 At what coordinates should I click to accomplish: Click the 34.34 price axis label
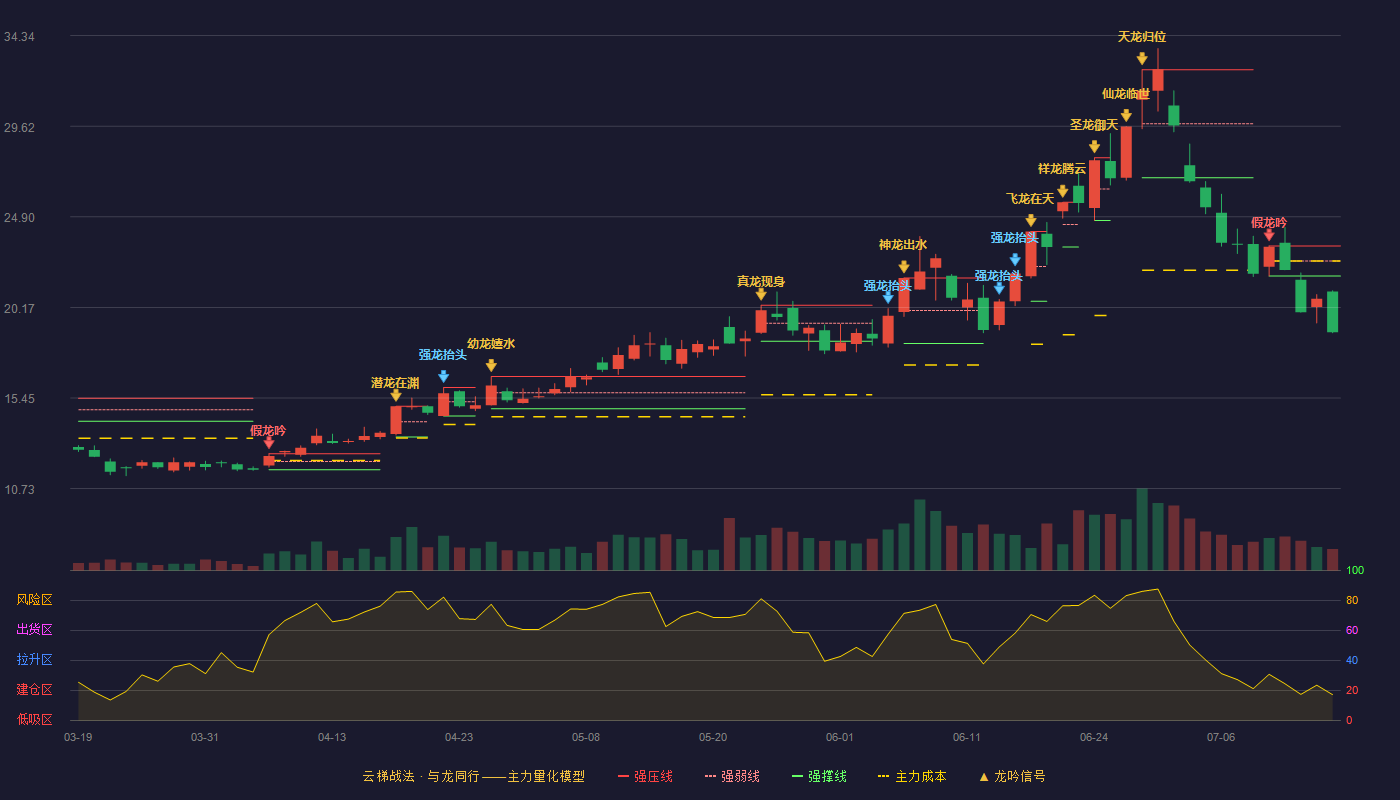tap(19, 36)
